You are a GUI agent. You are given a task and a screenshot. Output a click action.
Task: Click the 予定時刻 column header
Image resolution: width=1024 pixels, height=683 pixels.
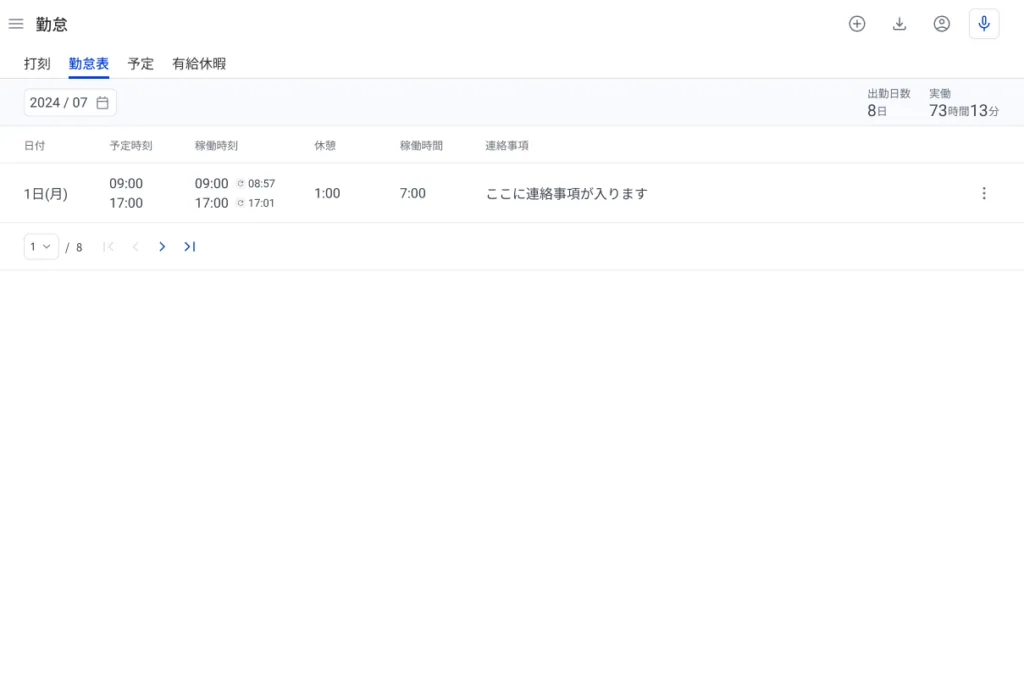[x=131, y=146]
